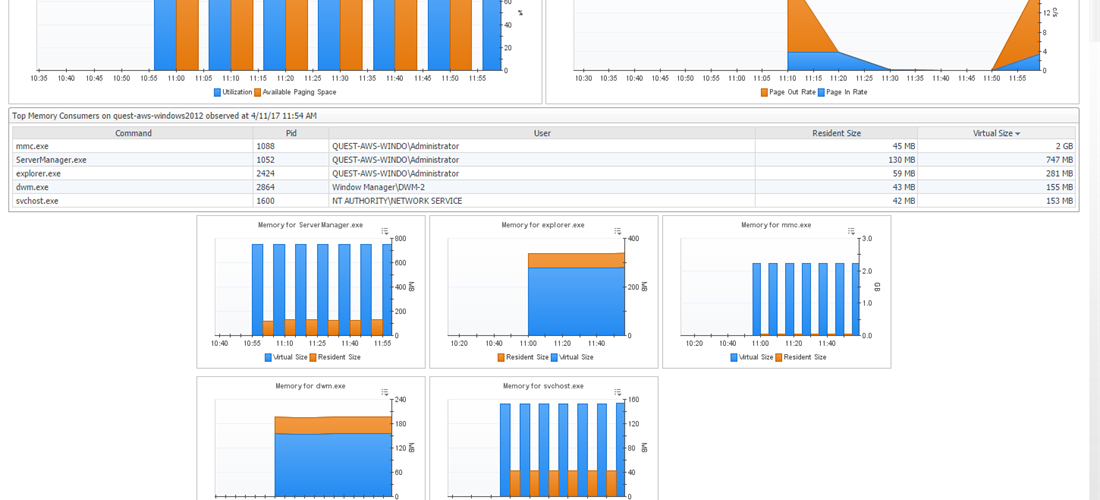Click the User column header
This screenshot has width=1100, height=500.
pyautogui.click(x=541, y=133)
